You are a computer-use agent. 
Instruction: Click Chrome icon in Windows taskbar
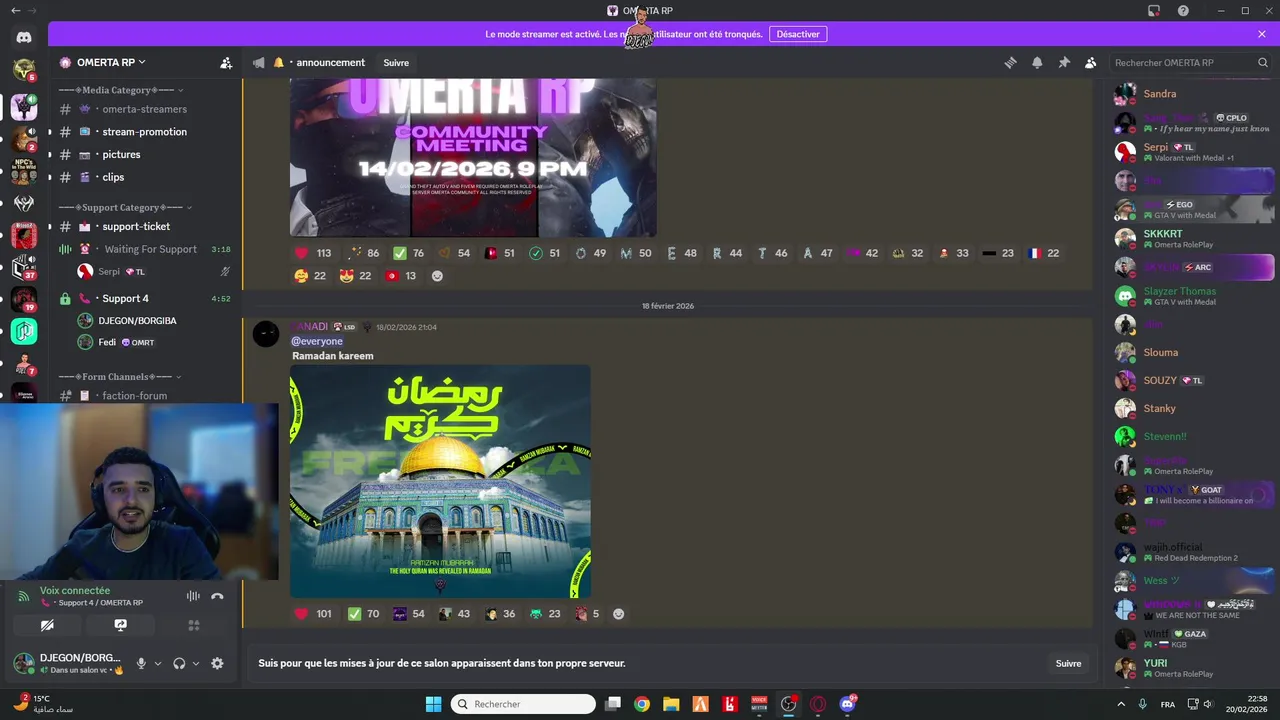coord(642,704)
